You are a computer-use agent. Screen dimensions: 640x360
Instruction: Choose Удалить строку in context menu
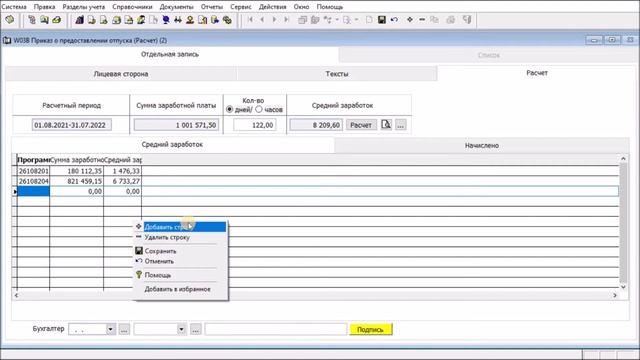180,237
